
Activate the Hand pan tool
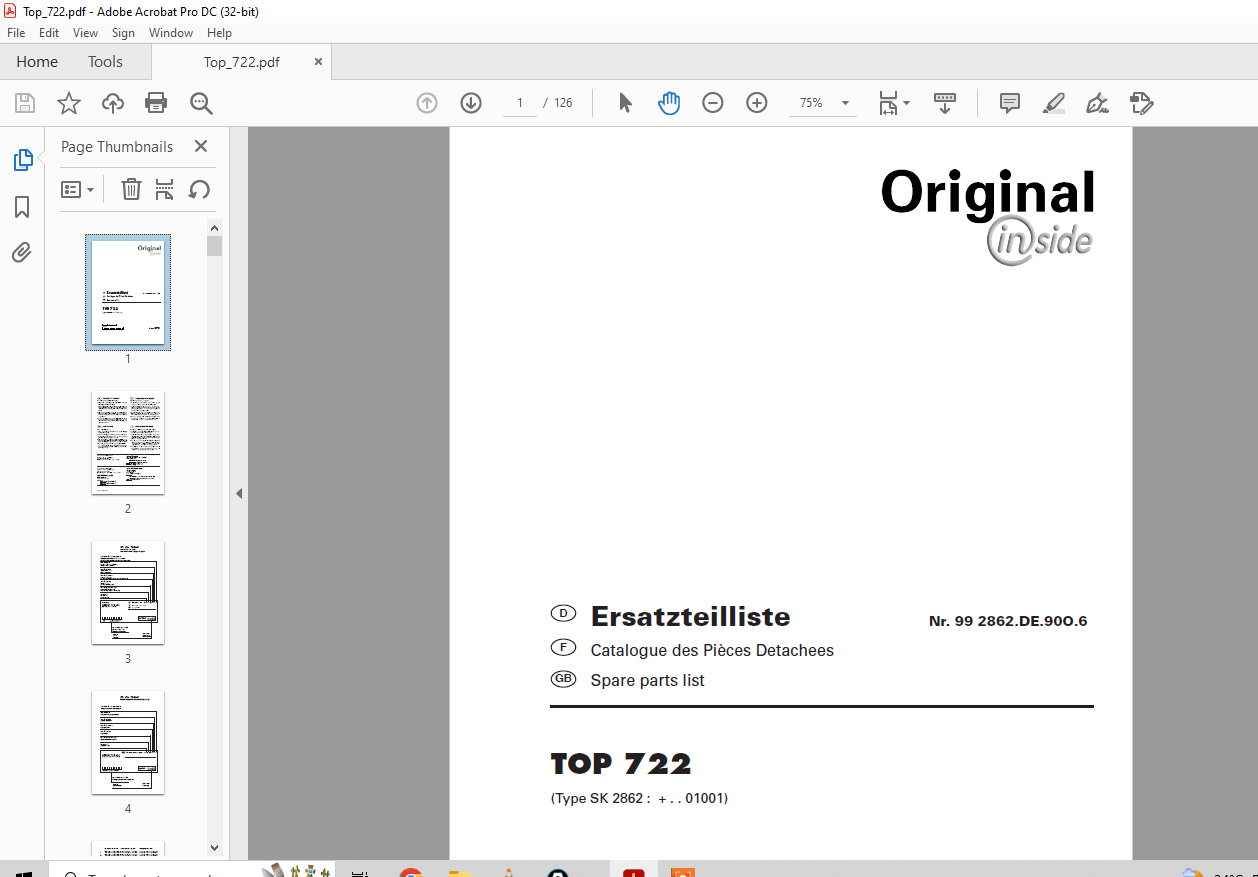(x=669, y=103)
